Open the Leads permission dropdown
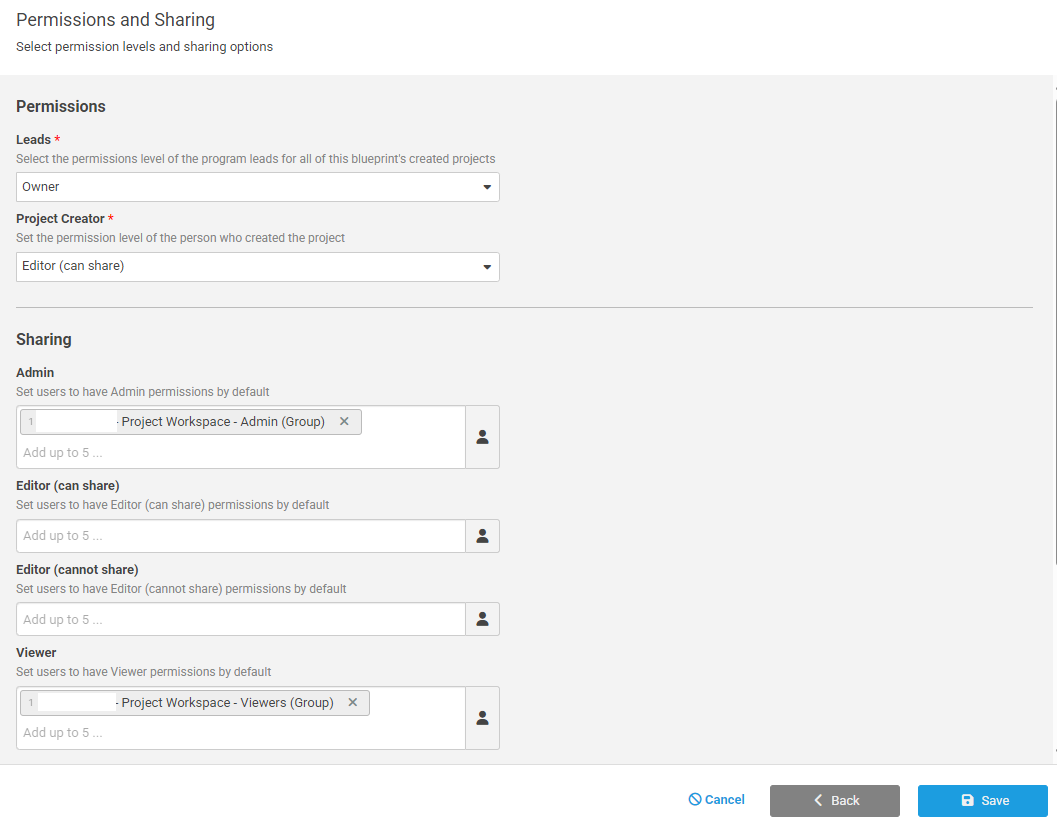This screenshot has height=826, width=1057. click(257, 187)
